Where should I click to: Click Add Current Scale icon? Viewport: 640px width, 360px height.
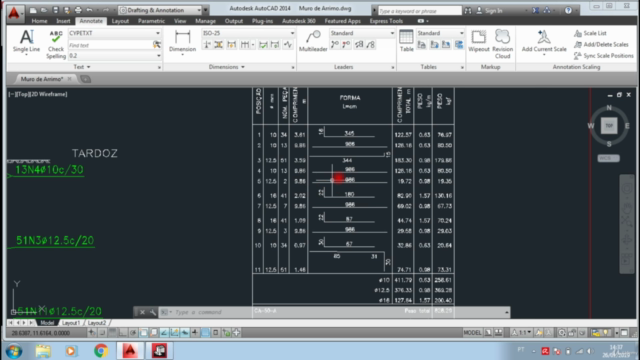544,41
